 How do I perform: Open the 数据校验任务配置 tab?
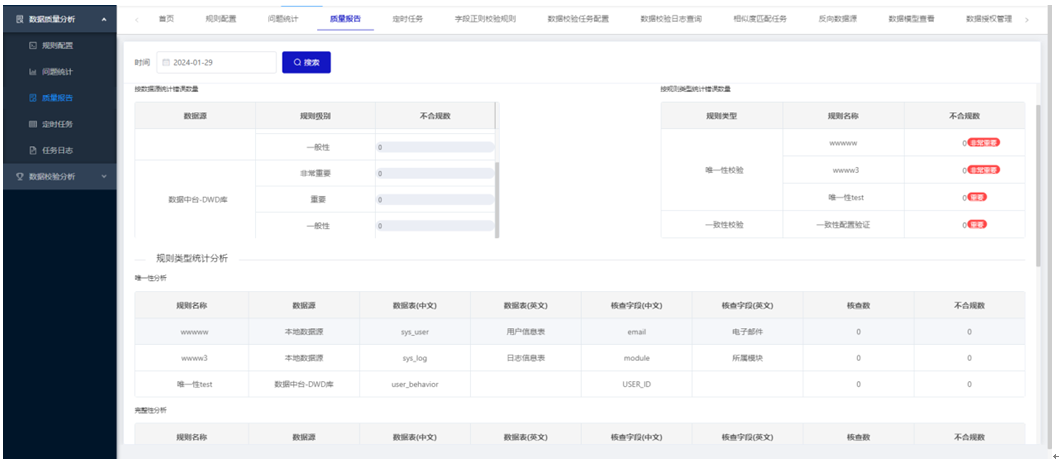pos(578,19)
